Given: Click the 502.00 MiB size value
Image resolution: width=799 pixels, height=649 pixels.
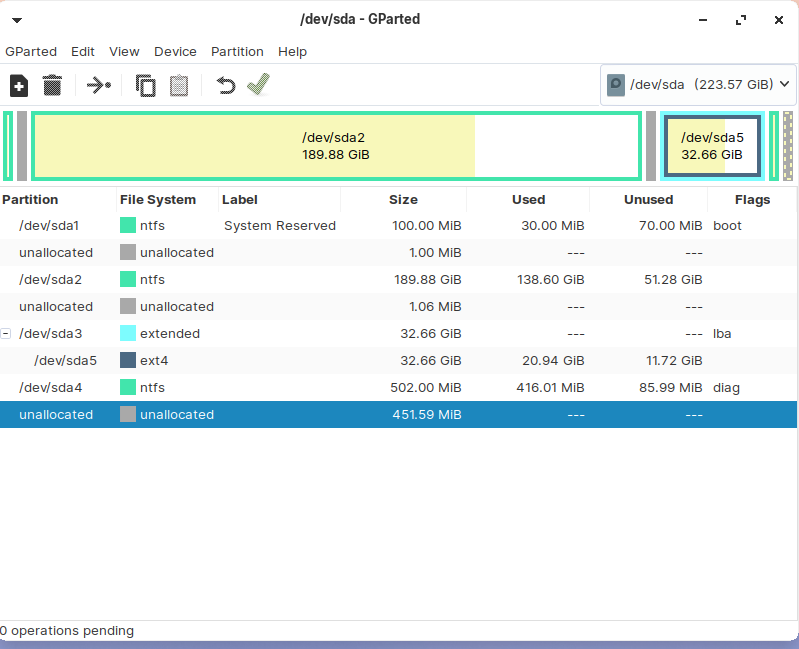Looking at the screenshot, I should (x=425, y=388).
